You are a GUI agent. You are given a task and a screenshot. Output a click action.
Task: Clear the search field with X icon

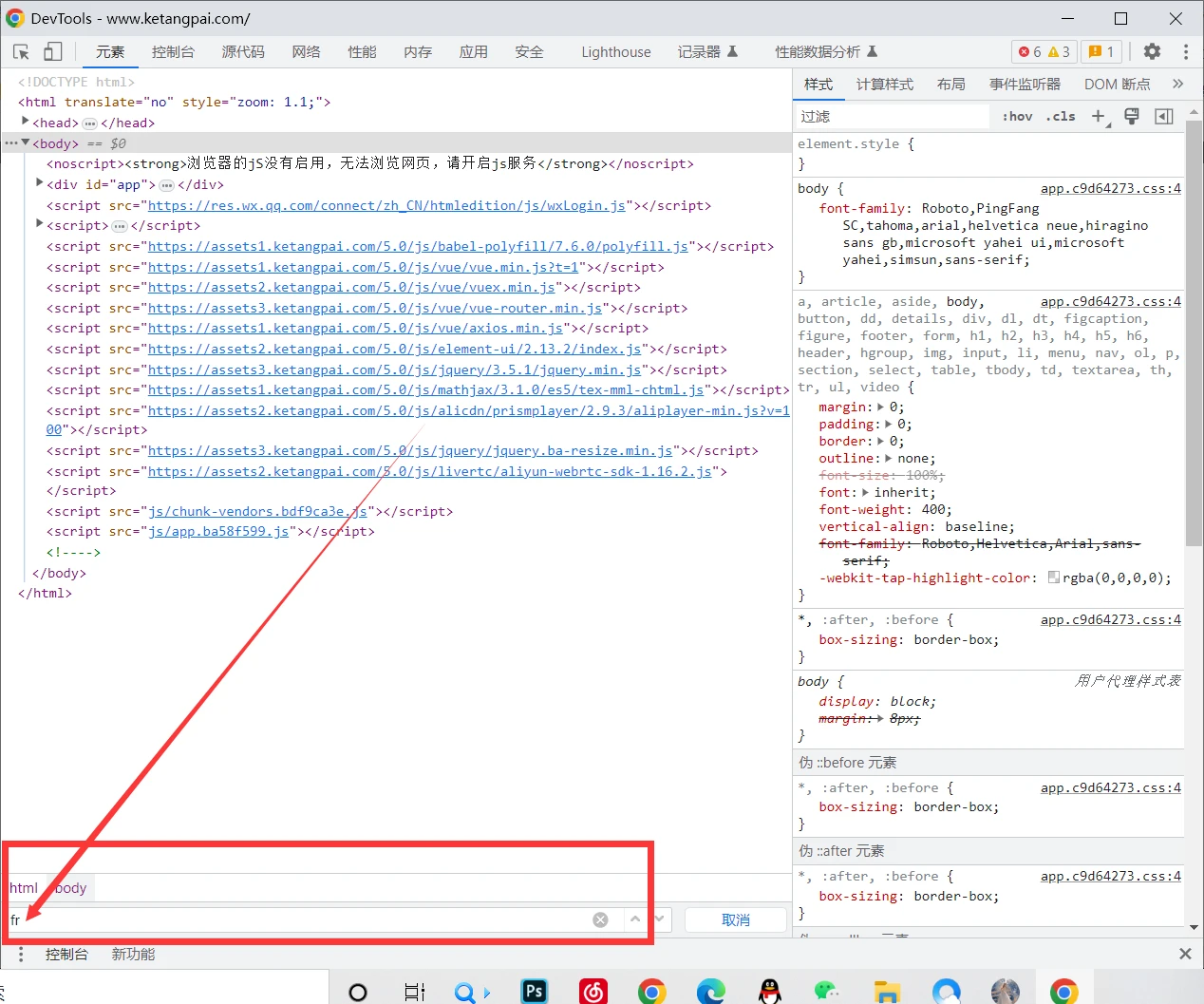[600, 919]
